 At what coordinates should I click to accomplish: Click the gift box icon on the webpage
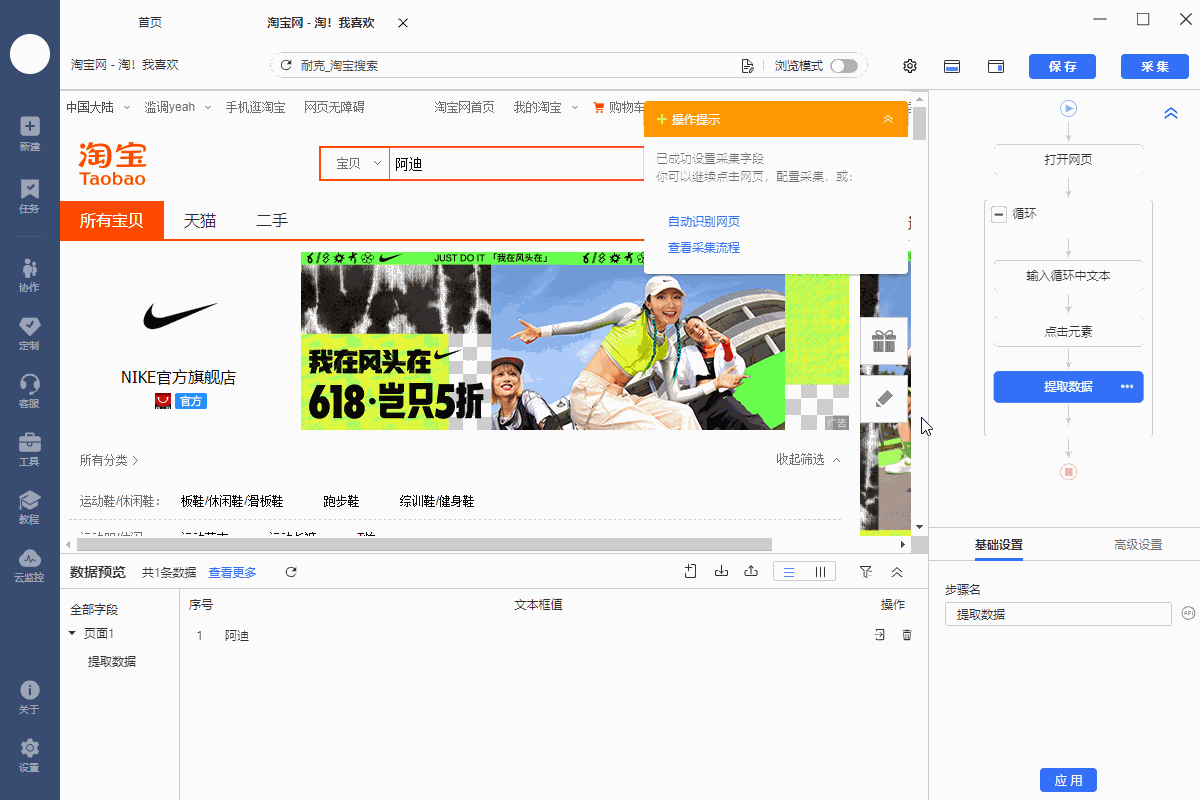click(x=883, y=342)
